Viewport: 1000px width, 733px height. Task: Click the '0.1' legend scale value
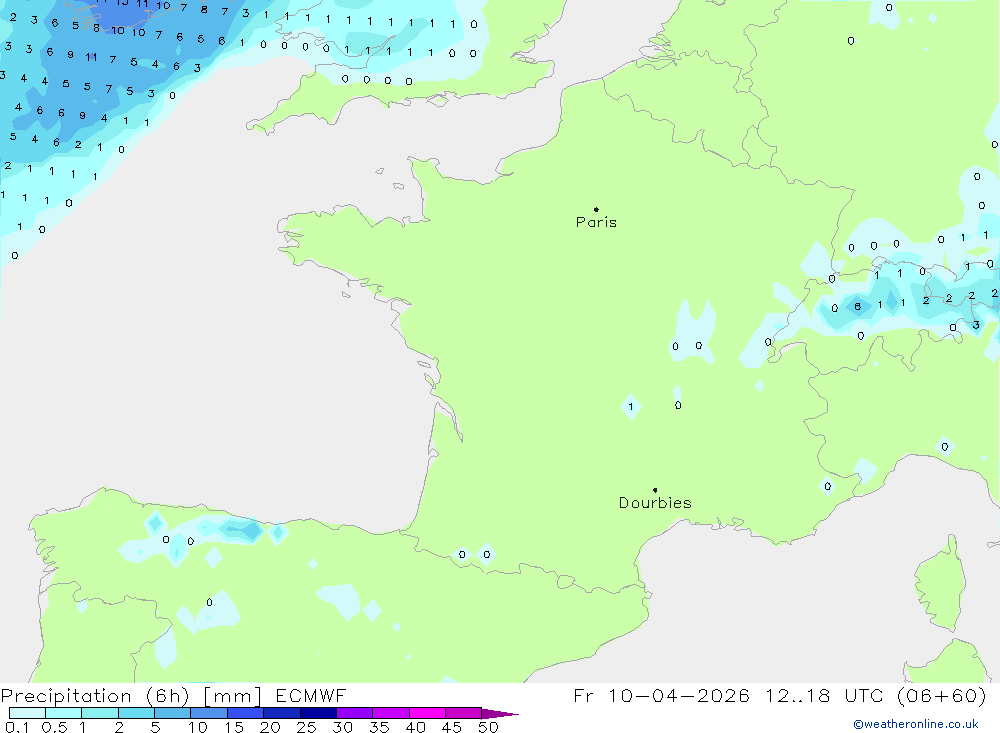pyautogui.click(x=17, y=727)
